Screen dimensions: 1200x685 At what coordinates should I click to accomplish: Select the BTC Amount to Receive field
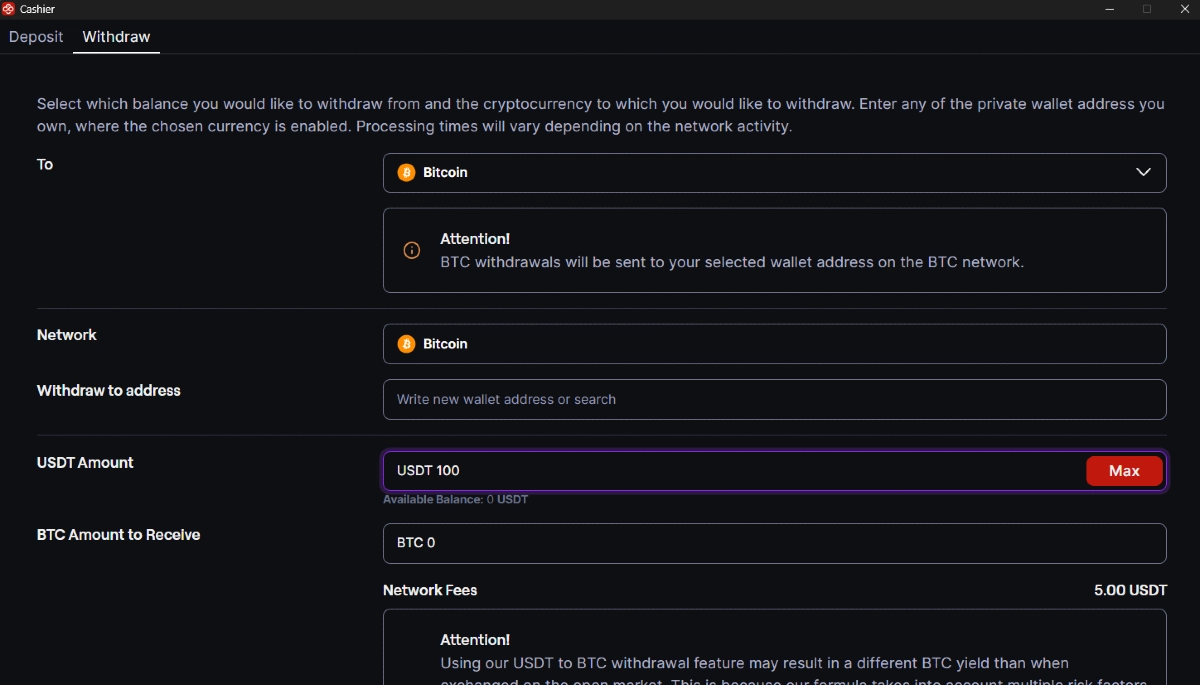coord(774,543)
